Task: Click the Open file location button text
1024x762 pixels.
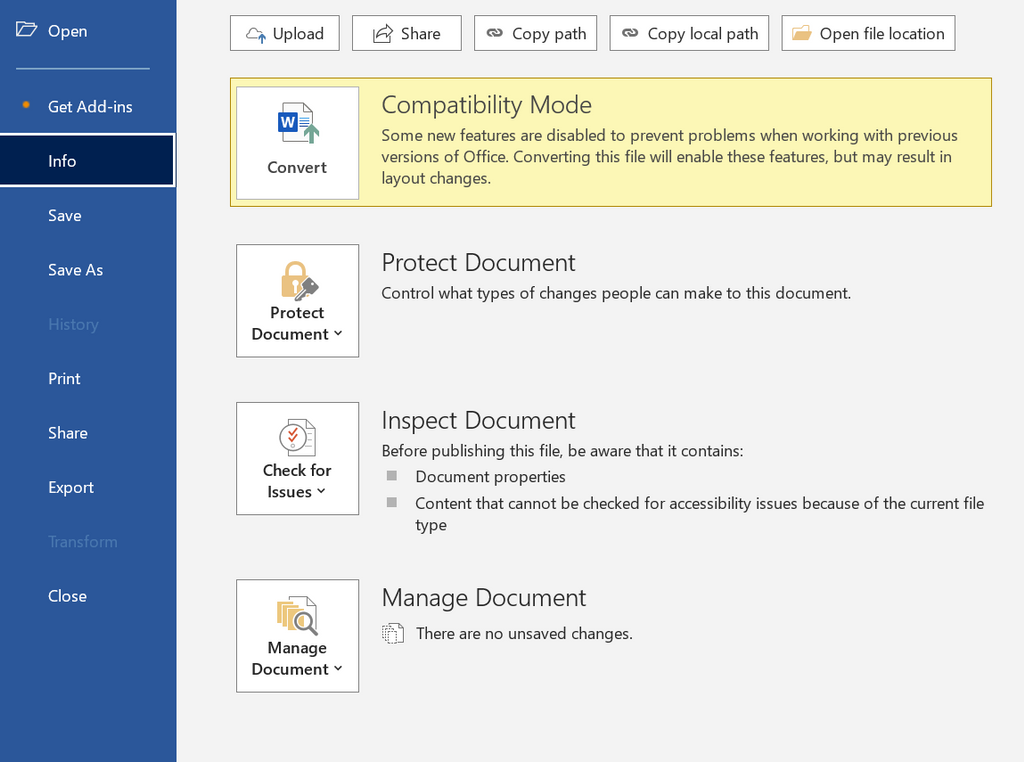Action: coord(882,34)
